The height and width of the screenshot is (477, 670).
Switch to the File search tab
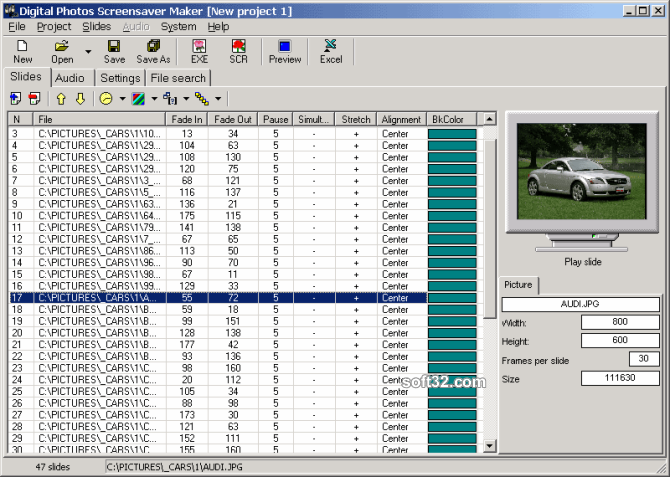[178, 78]
